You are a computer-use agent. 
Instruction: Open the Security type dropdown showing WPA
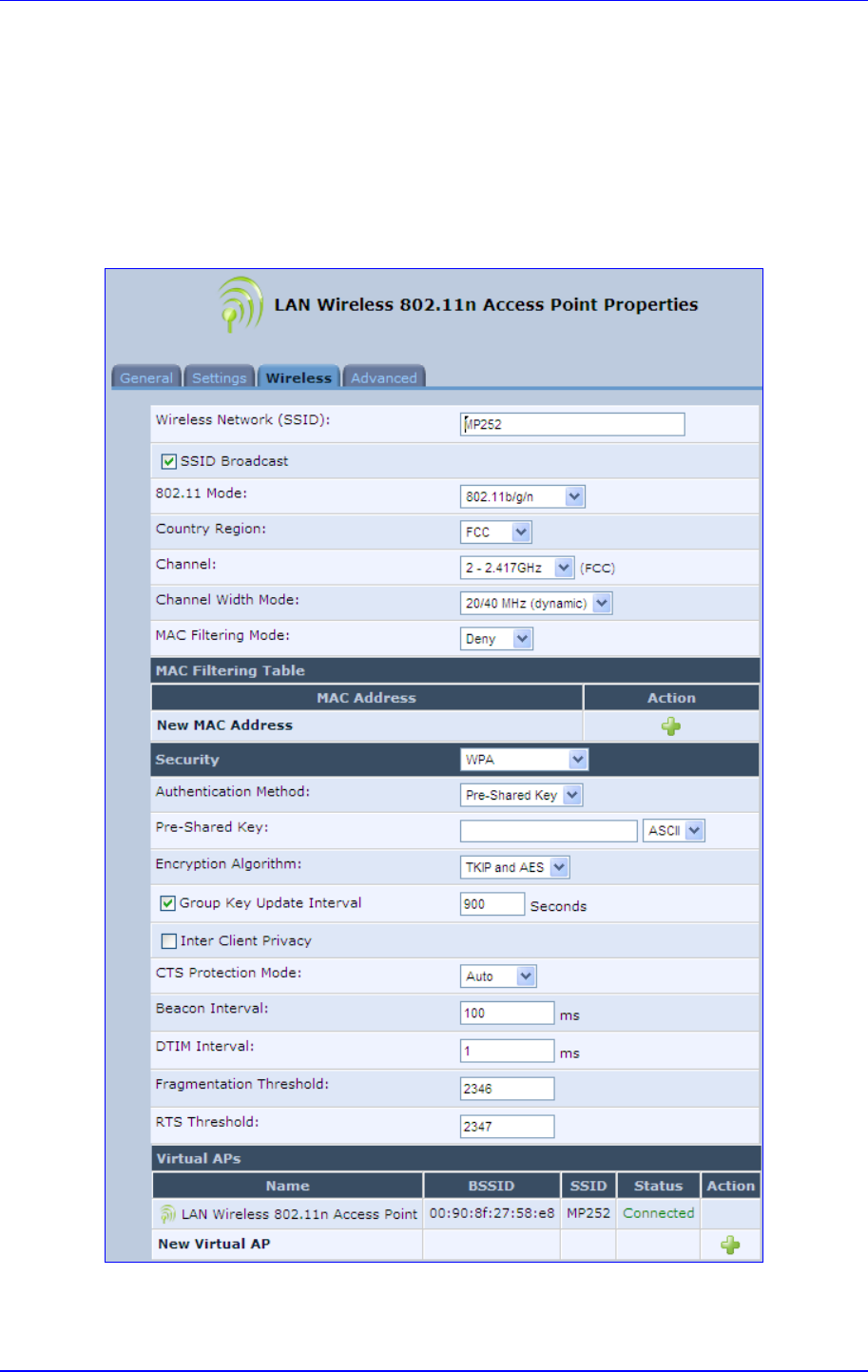[x=524, y=760]
